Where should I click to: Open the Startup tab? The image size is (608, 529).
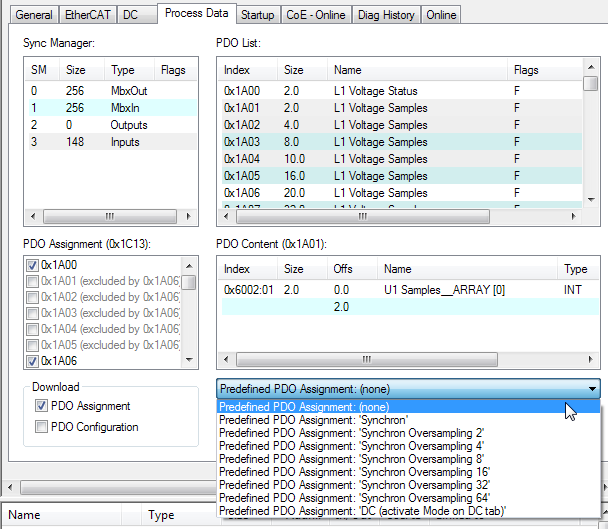click(x=258, y=15)
